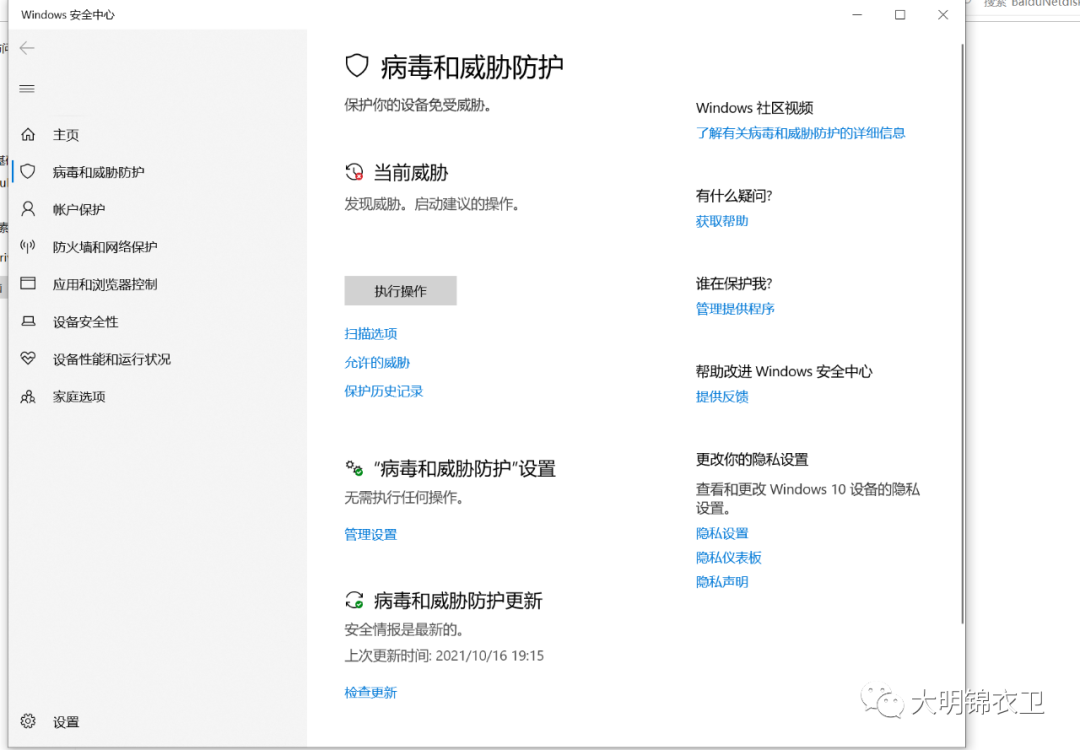Click the window icon for 应用和浏览器控制
This screenshot has height=750, width=1080.
click(x=28, y=283)
